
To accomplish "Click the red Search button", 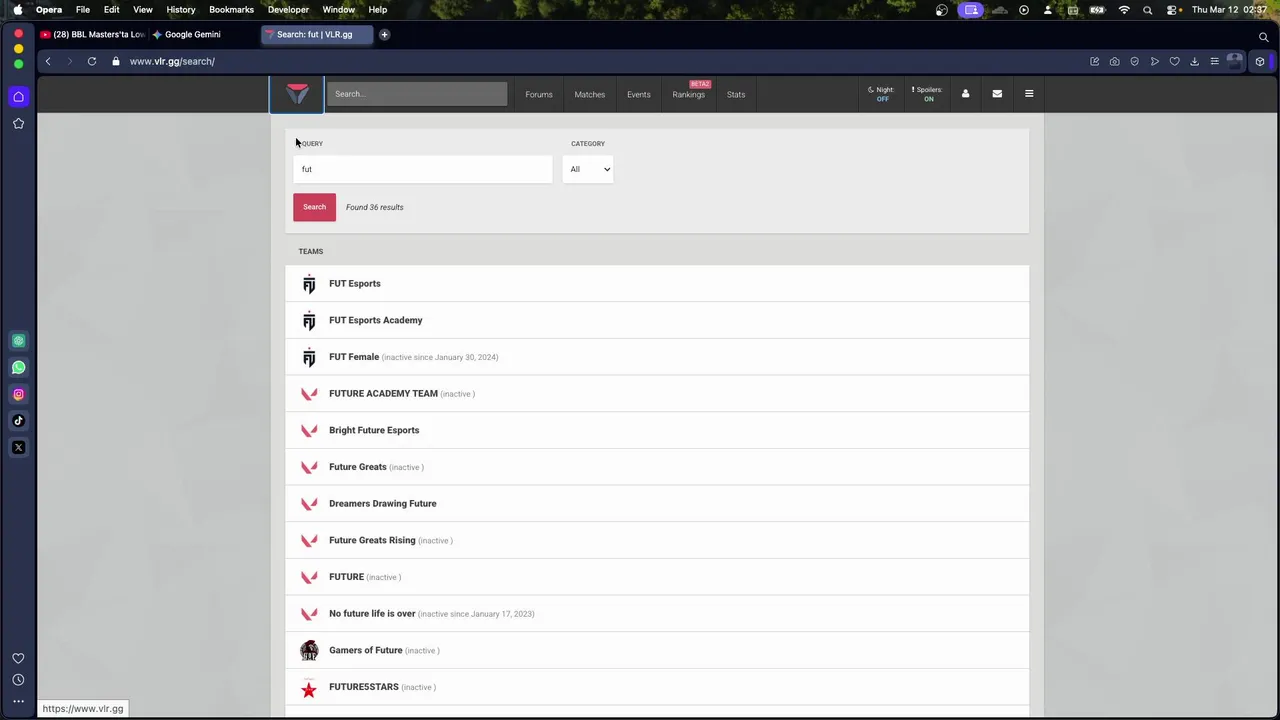I will click(x=314, y=207).
